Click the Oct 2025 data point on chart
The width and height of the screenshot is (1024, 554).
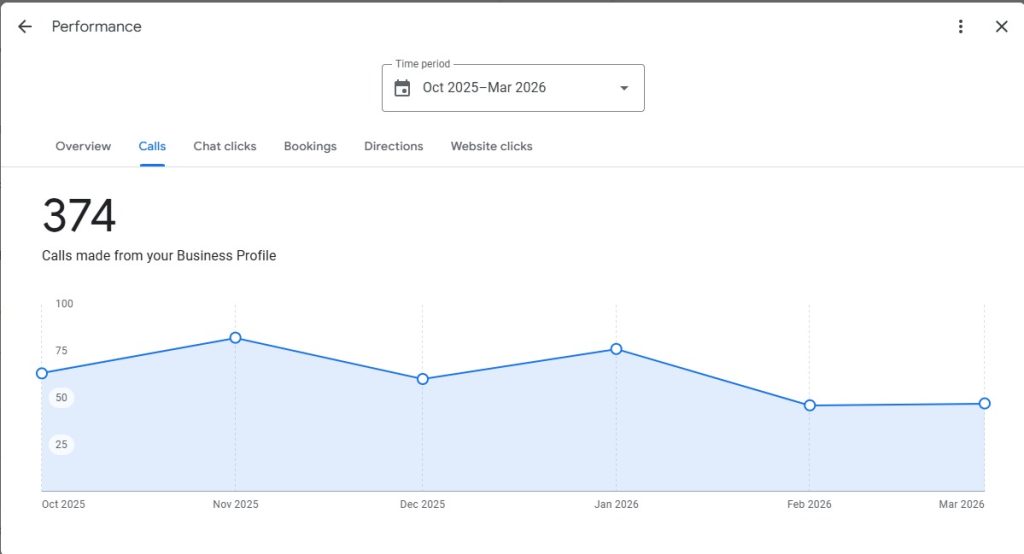(42, 373)
